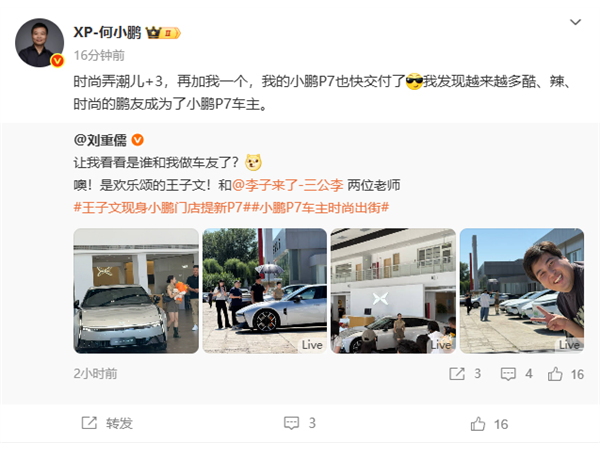View second live photo with umbrella
Viewport: 600px width, 450px height.
click(264, 291)
